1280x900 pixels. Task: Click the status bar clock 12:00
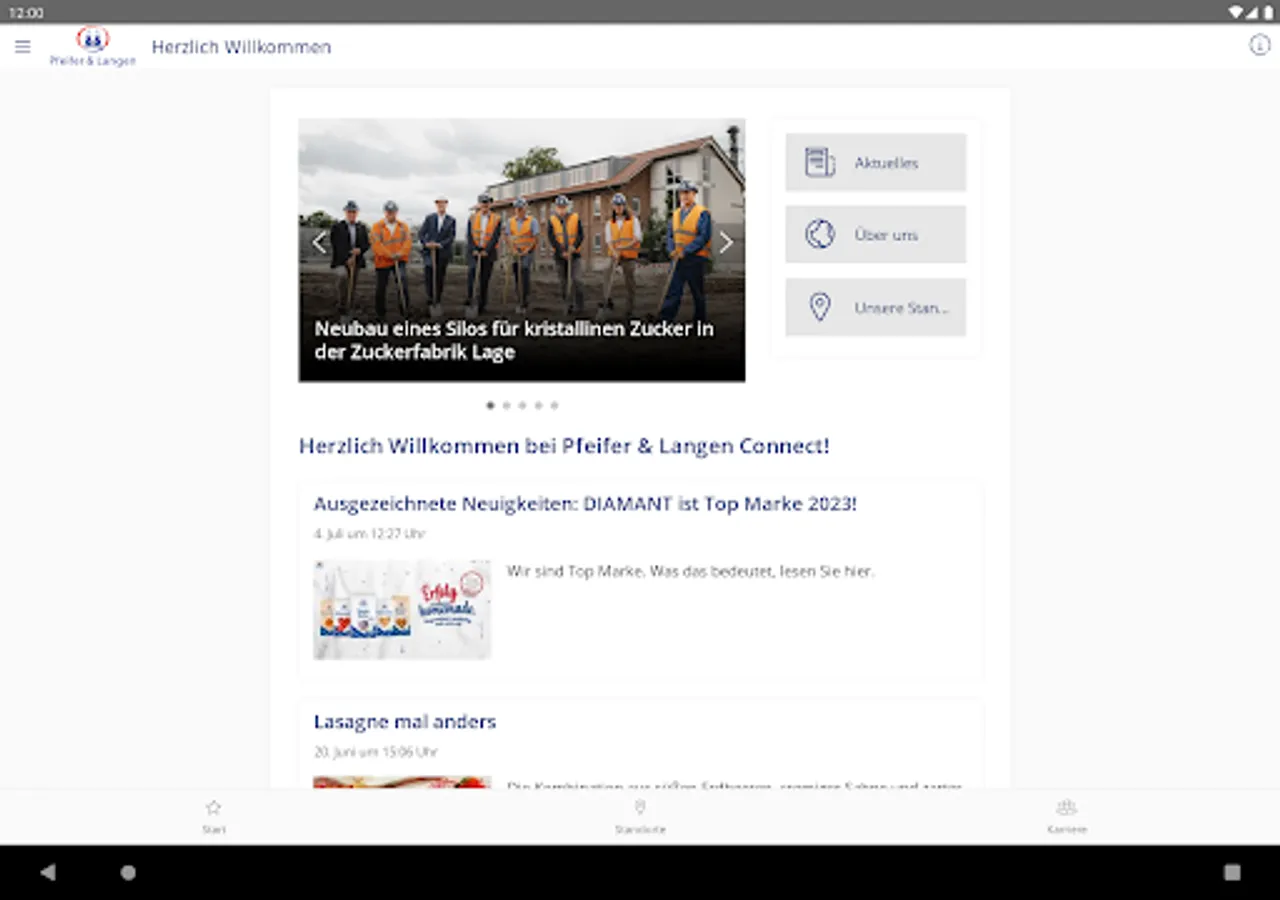coord(26,12)
